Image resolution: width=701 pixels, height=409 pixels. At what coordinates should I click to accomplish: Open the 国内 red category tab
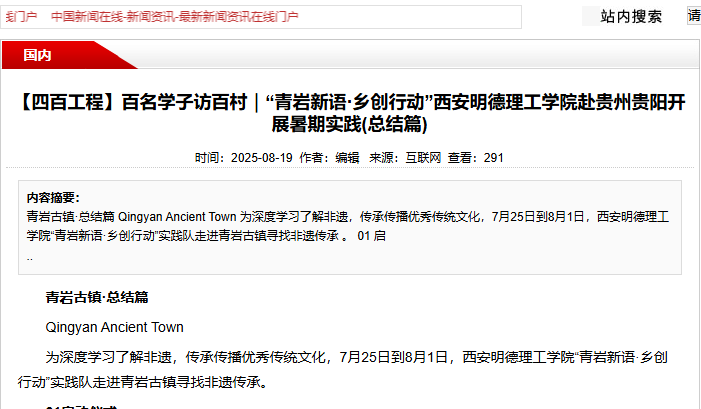[x=38, y=55]
